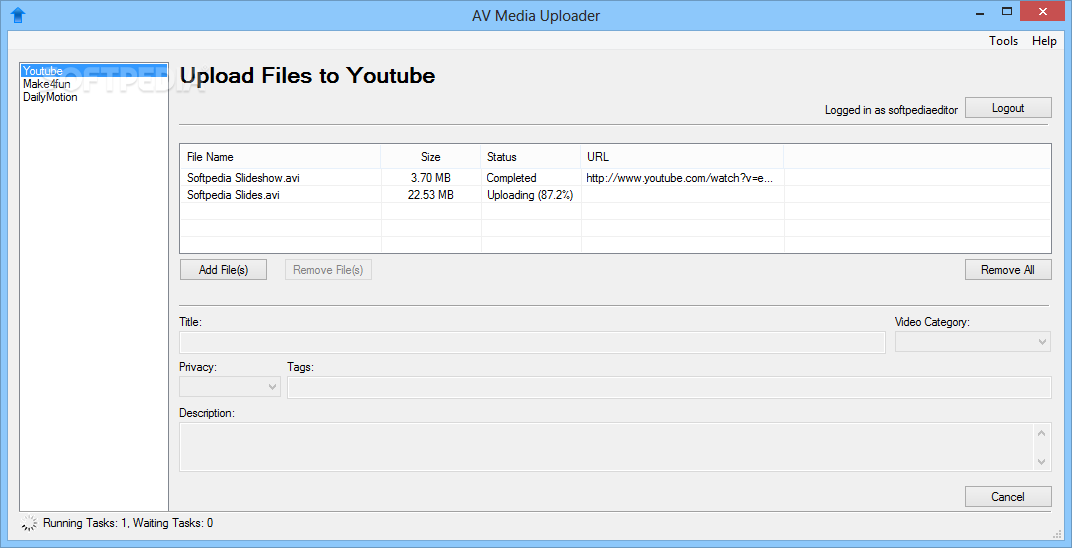Sort by File Name column header

(280, 156)
